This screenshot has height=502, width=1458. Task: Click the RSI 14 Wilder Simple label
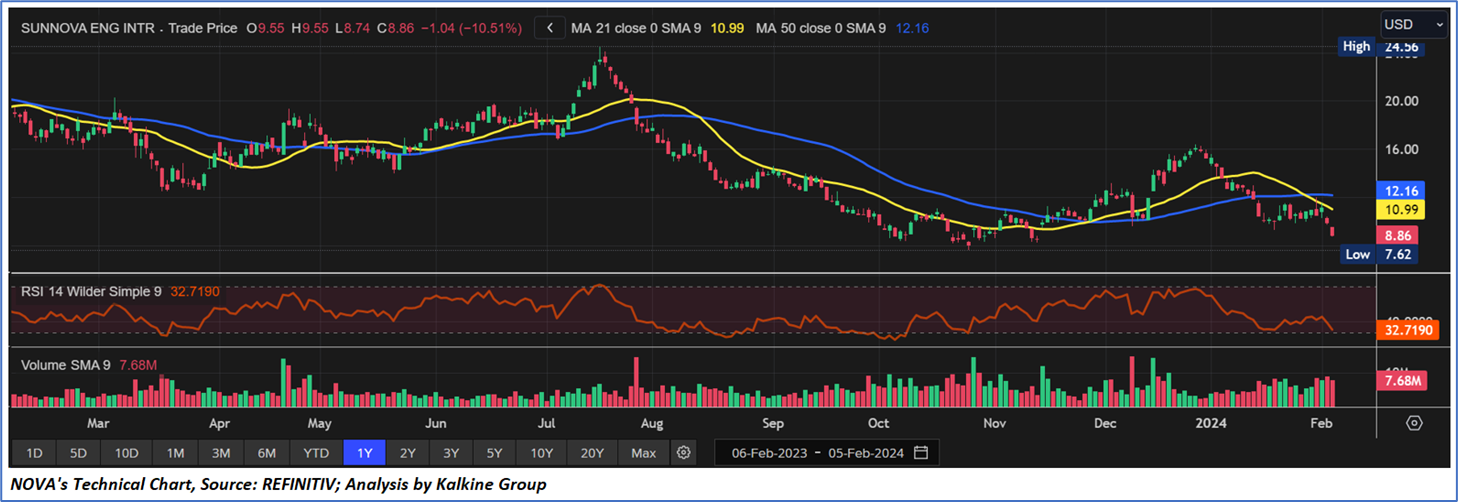(x=90, y=291)
